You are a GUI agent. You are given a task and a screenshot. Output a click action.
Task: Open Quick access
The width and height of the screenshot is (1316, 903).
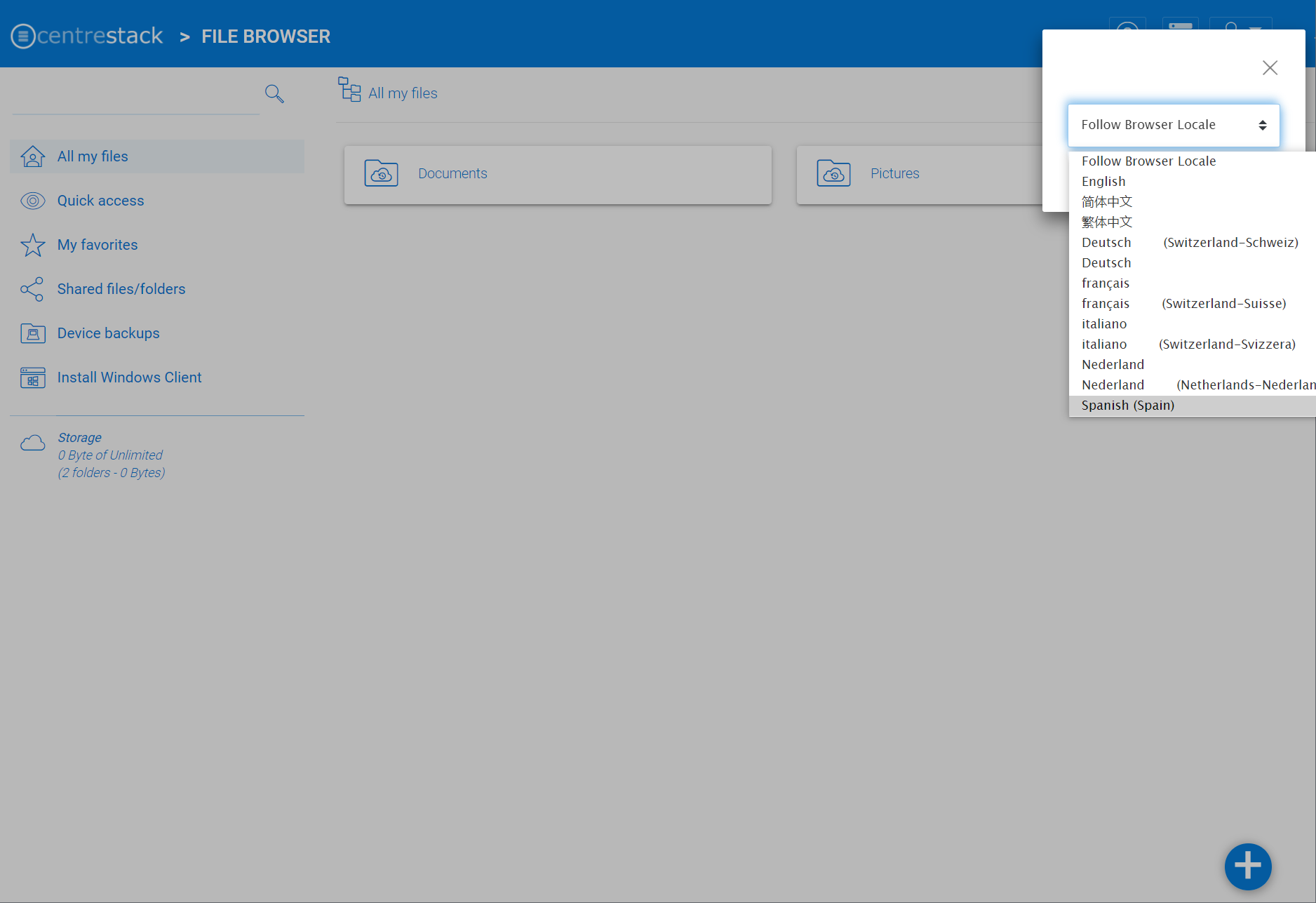pos(100,201)
